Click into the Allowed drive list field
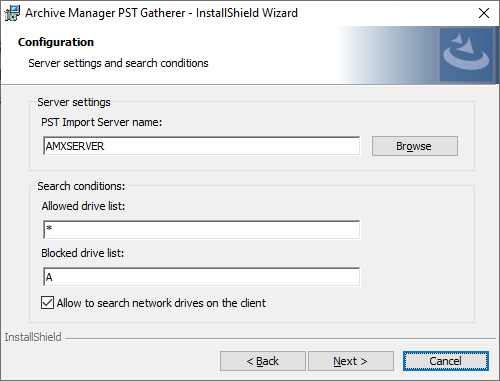Image resolution: width=500 pixels, height=381 pixels. pyautogui.click(x=202, y=230)
